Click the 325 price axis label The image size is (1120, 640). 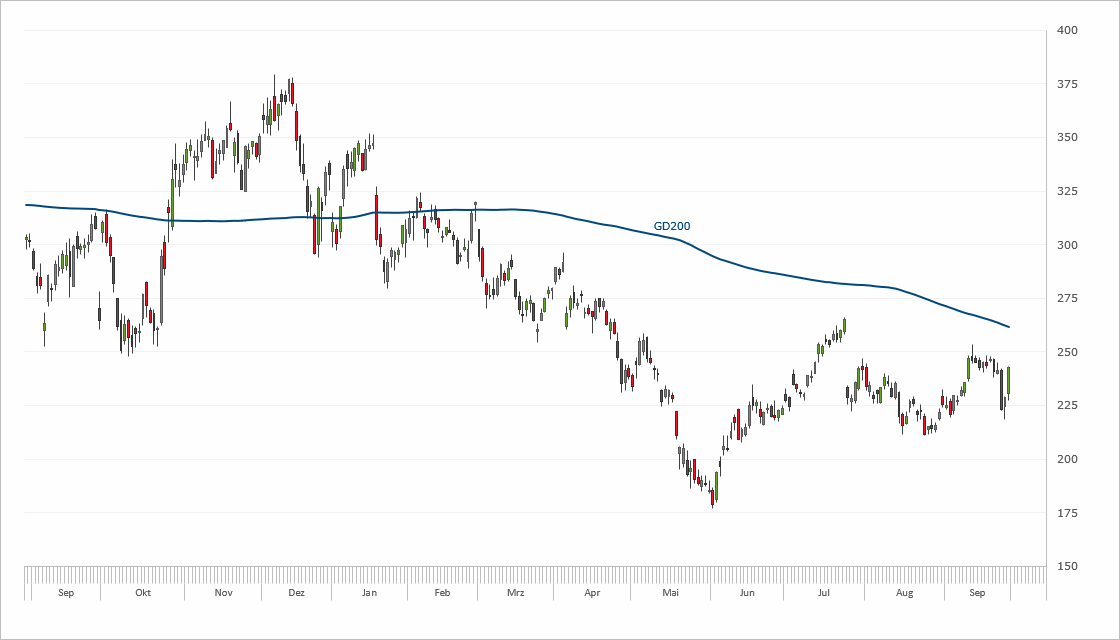point(1066,191)
